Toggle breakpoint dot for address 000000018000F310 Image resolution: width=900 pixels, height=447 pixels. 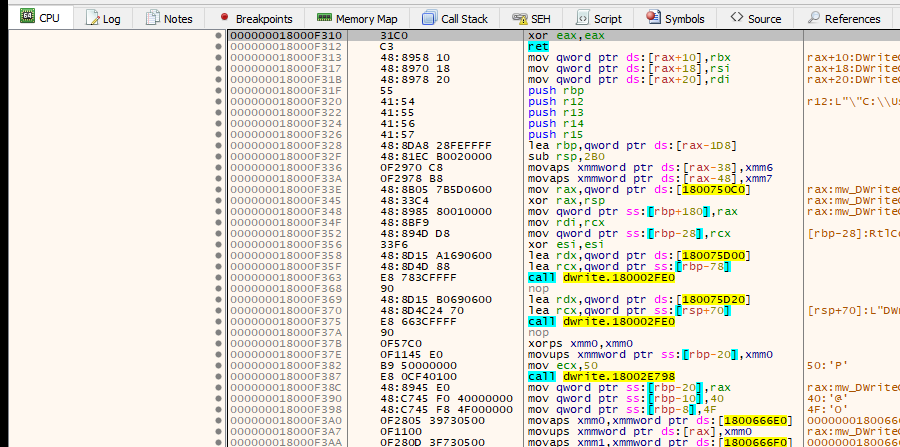218,36
